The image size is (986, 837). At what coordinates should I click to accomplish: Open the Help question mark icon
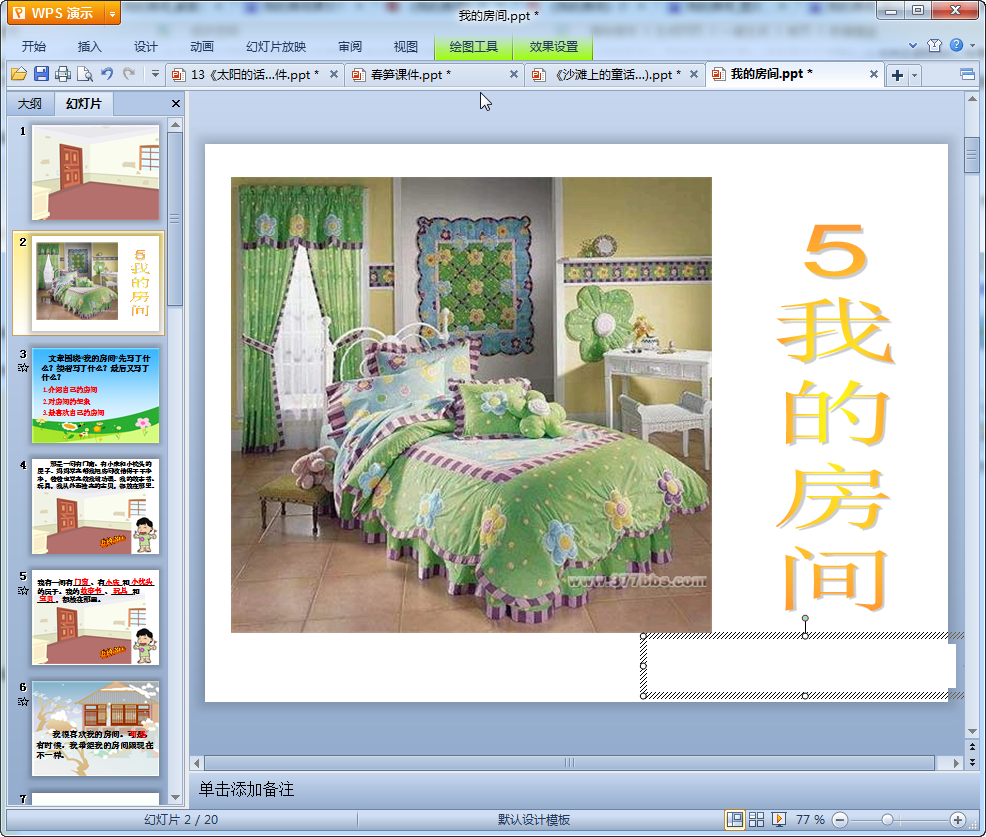tap(956, 45)
